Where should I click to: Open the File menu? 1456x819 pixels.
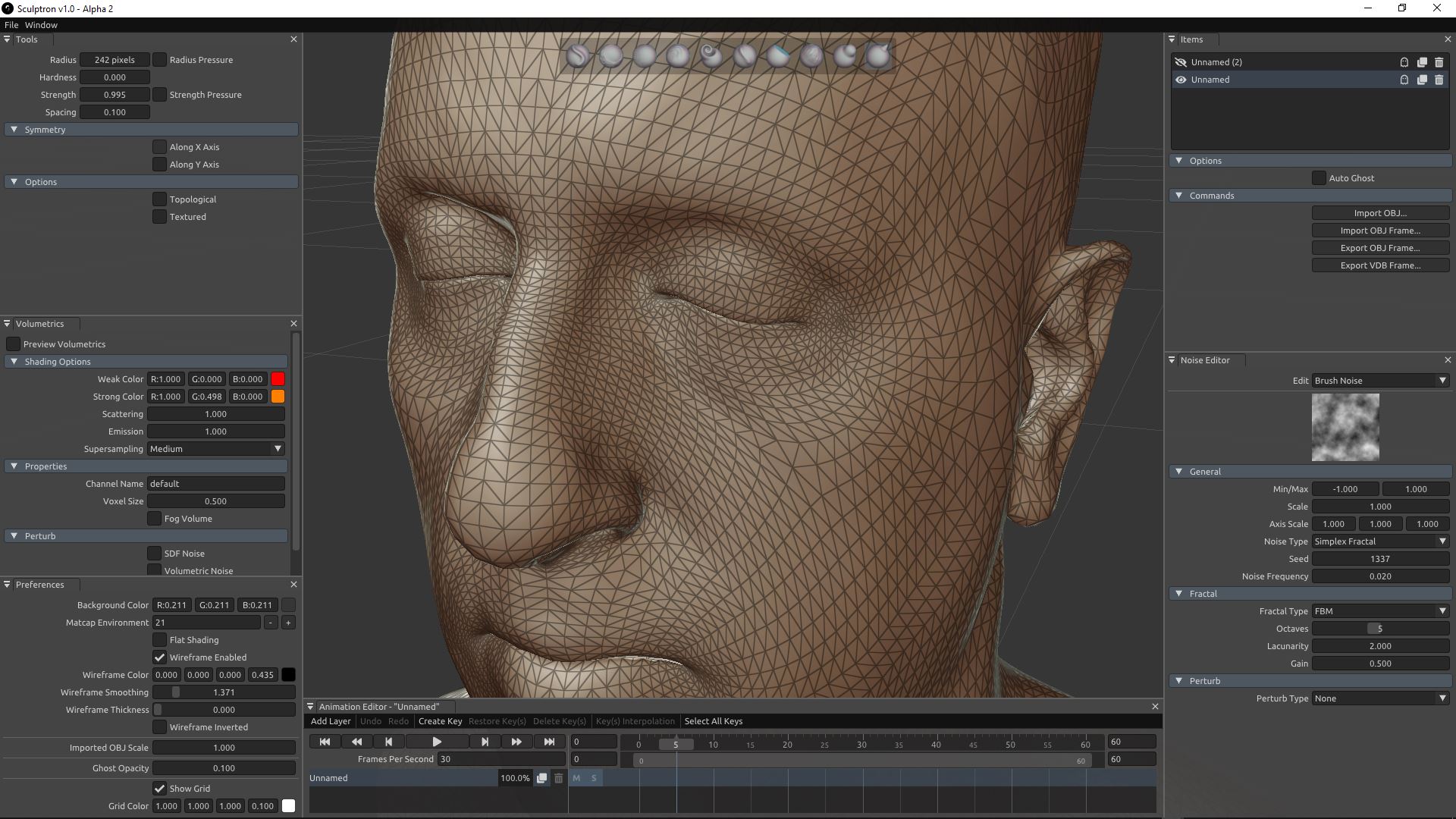11,25
